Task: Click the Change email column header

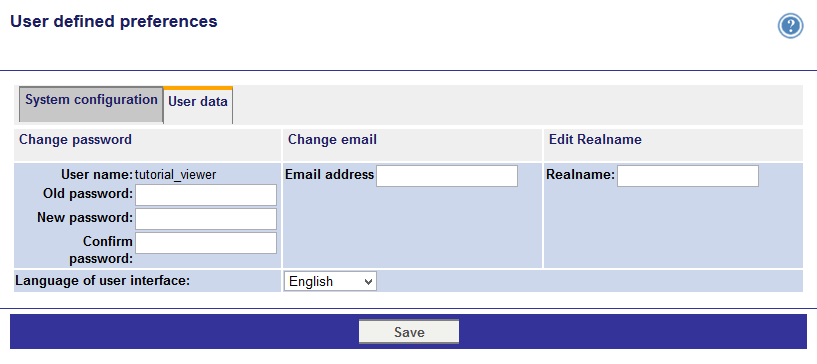Action: (332, 140)
